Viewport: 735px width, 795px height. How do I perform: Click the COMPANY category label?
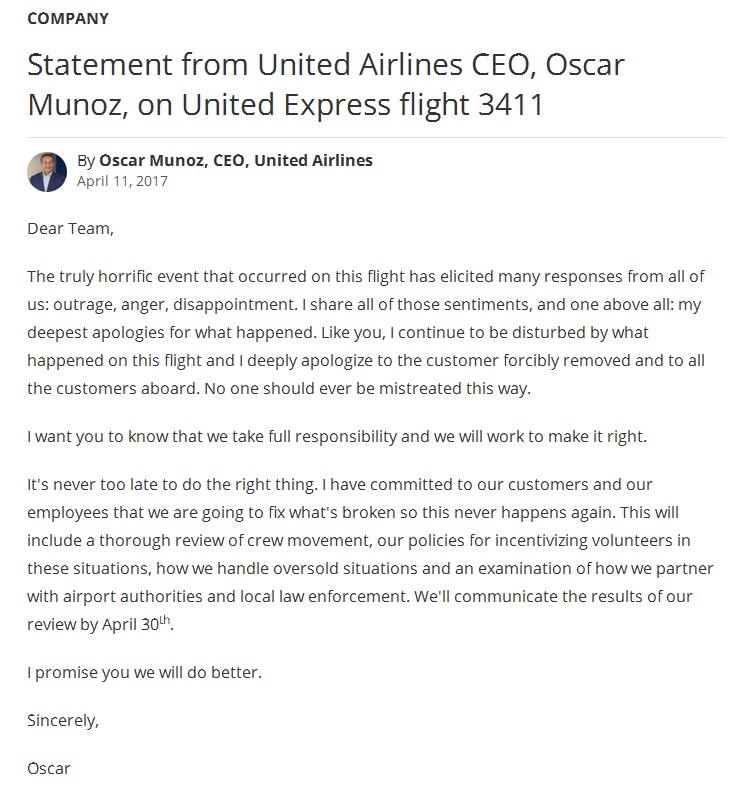point(68,19)
